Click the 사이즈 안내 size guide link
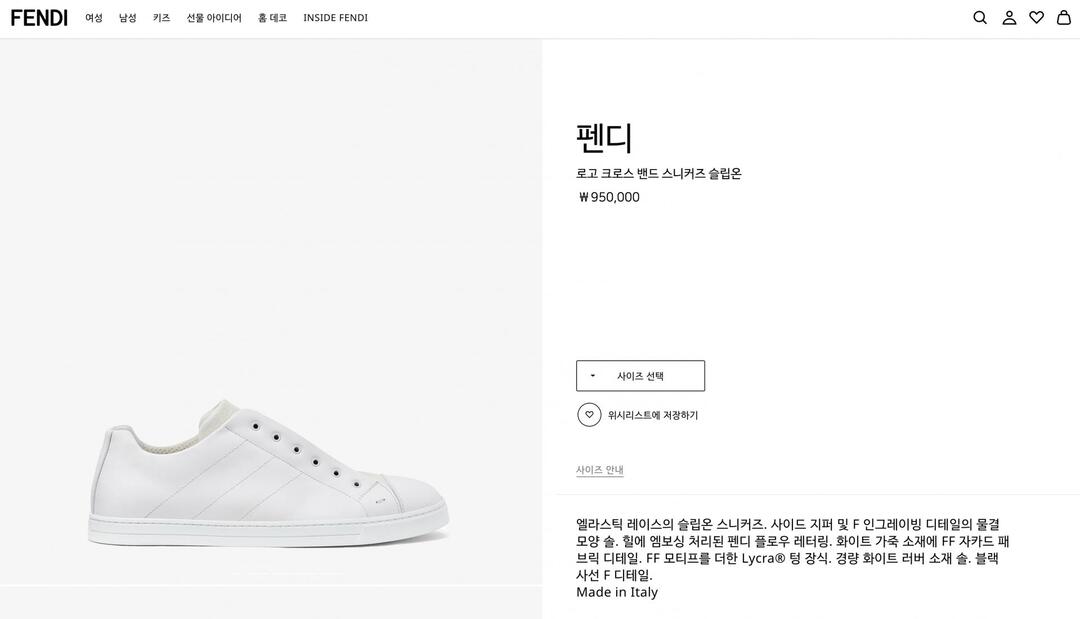Screen dimensions: 1080x619 pyautogui.click(x=600, y=470)
